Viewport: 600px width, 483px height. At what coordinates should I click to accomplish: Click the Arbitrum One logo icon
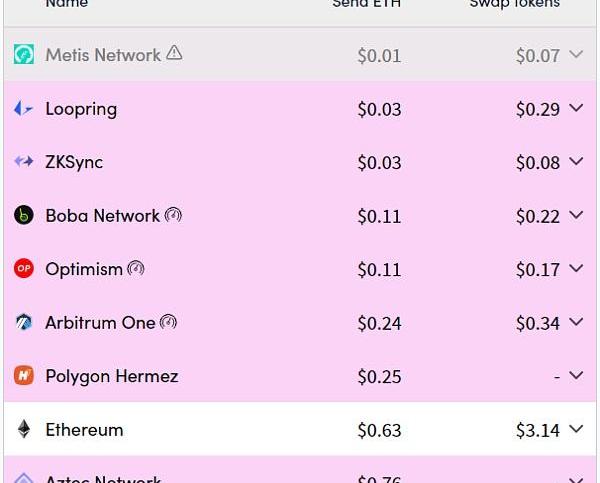pos(24,322)
